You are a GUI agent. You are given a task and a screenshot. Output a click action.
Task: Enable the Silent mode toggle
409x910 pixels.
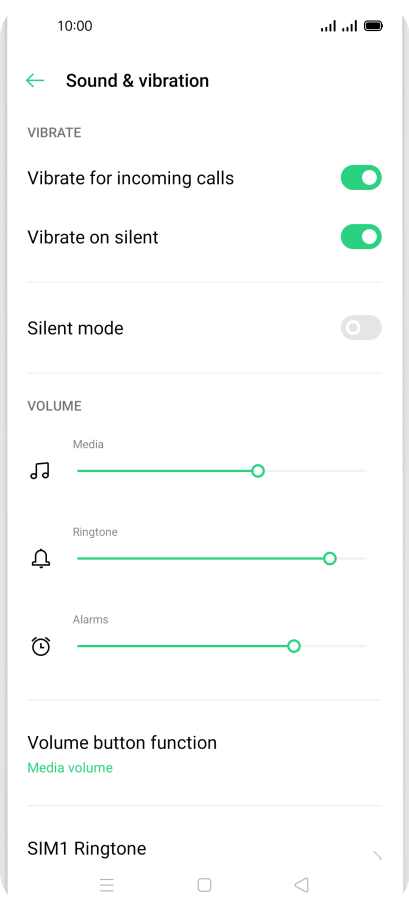[x=361, y=328]
